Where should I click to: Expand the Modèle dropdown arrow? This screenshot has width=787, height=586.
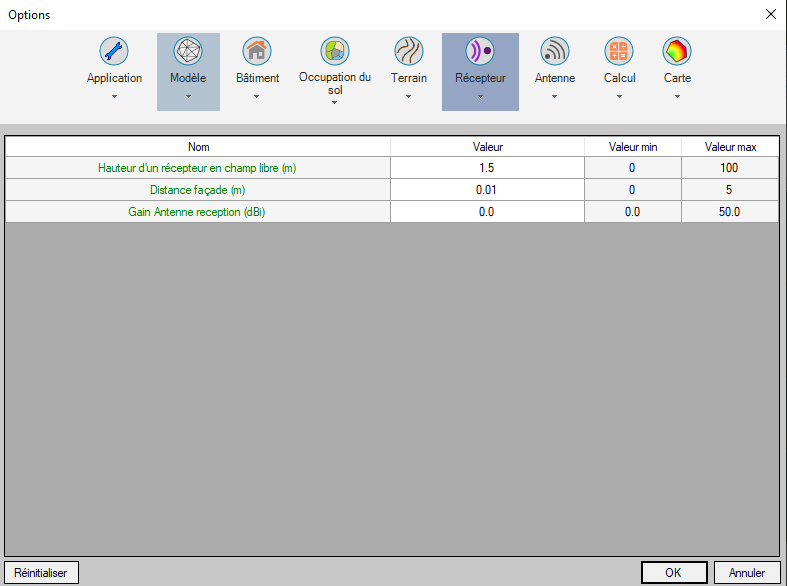188,96
